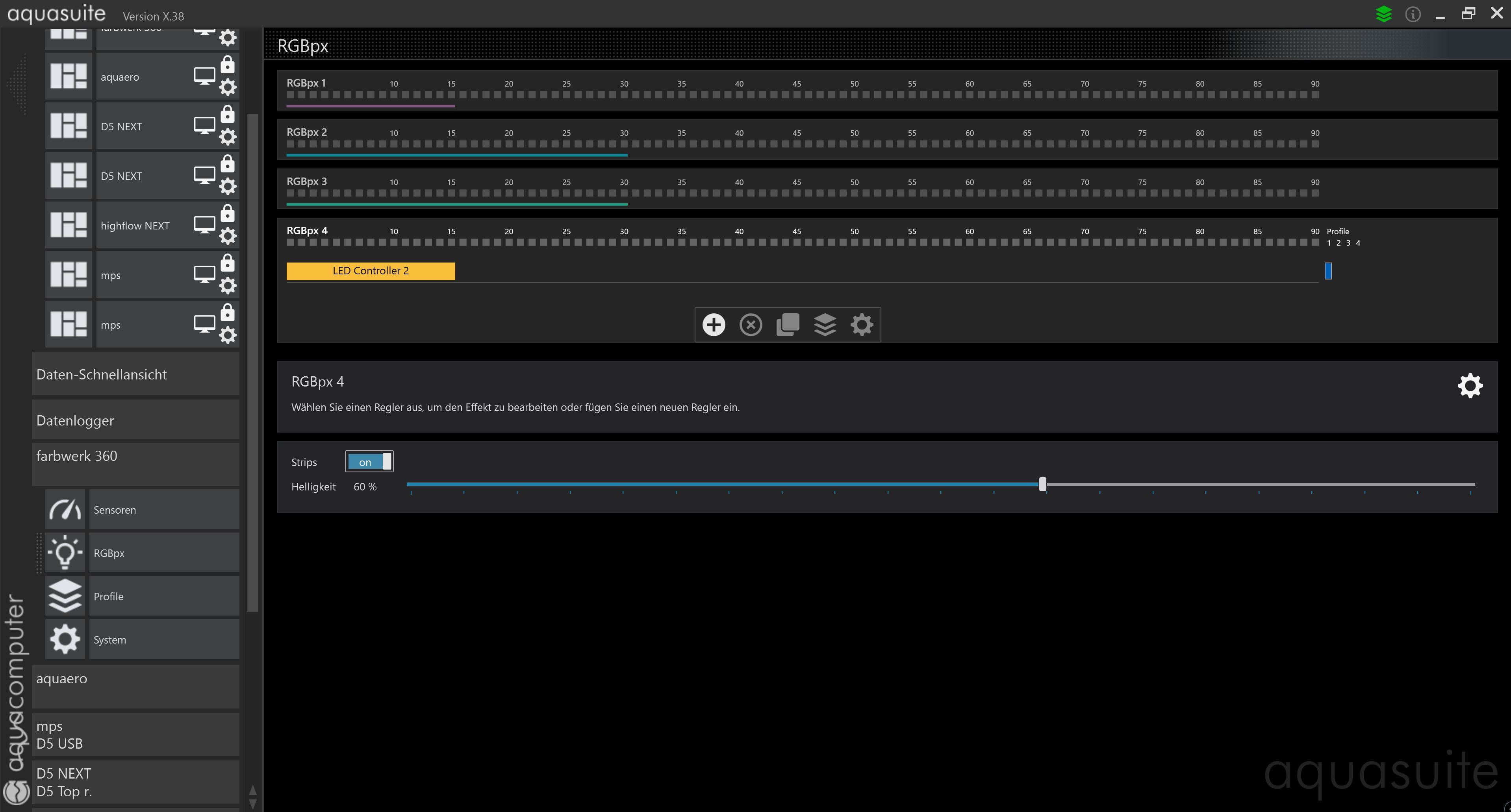Click the layers icon in the RGBpx toolbar
Image resolution: width=1511 pixels, height=812 pixels.
[x=825, y=324]
